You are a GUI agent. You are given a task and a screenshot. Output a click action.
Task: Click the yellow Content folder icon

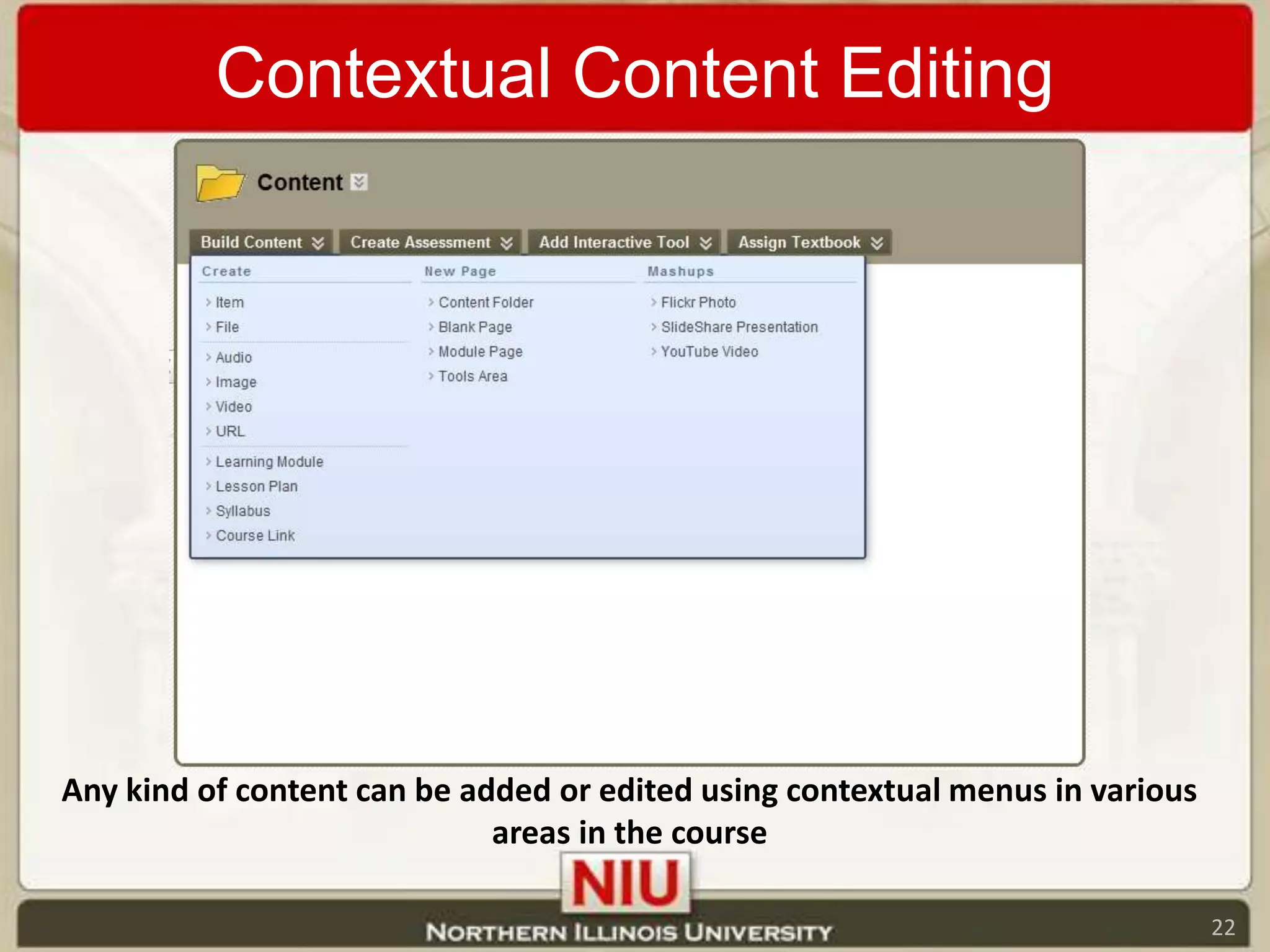pyautogui.click(x=220, y=183)
